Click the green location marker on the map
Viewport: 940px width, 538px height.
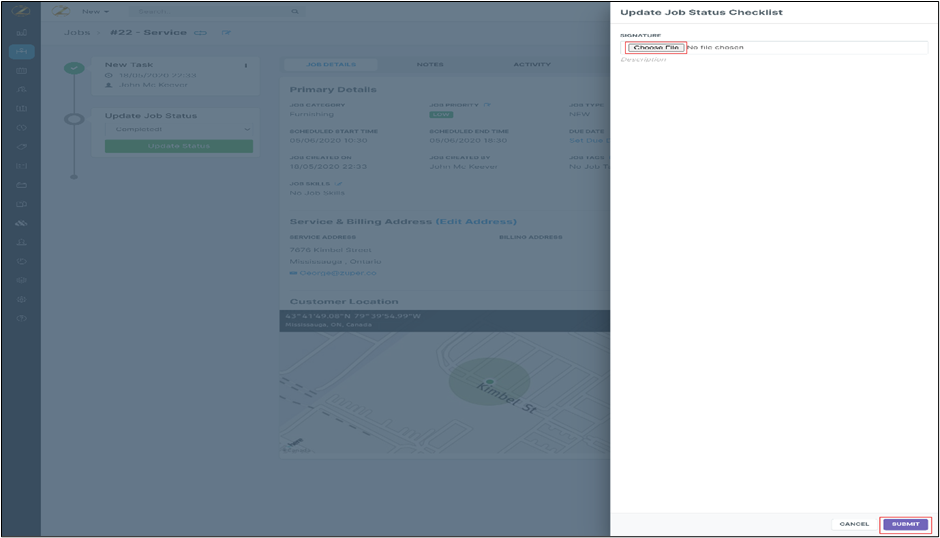490,381
